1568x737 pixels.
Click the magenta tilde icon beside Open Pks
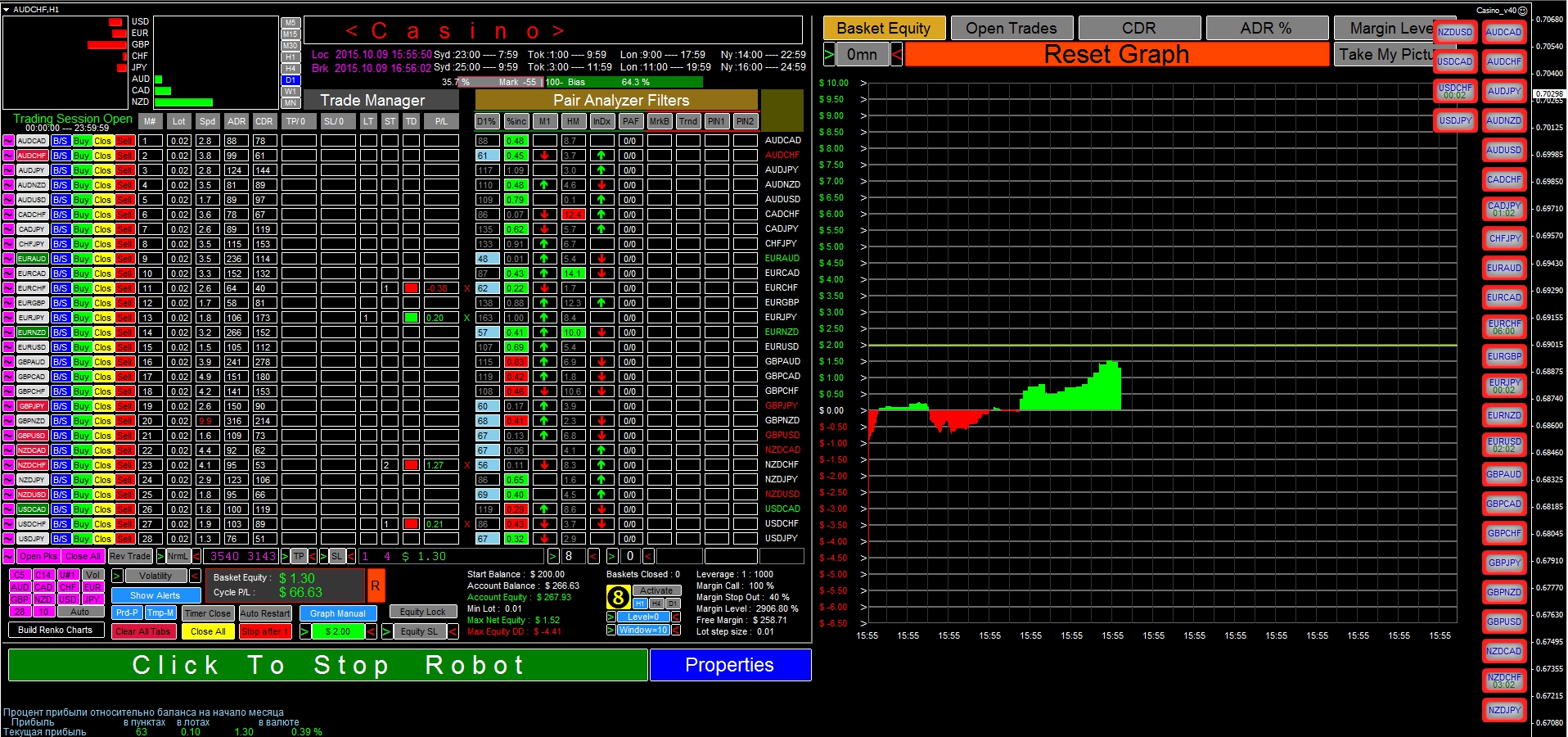[x=8, y=556]
